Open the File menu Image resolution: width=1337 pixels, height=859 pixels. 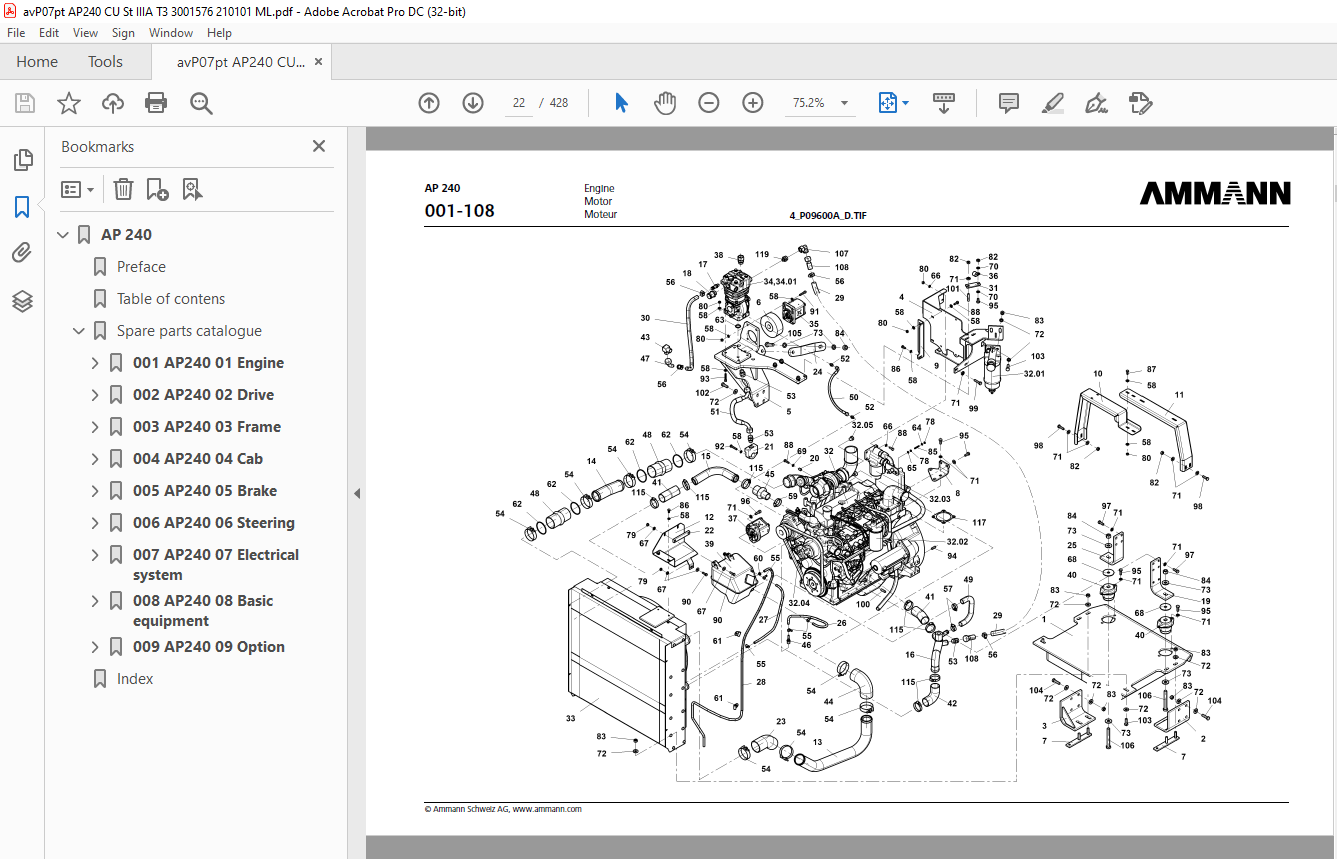click(x=16, y=33)
